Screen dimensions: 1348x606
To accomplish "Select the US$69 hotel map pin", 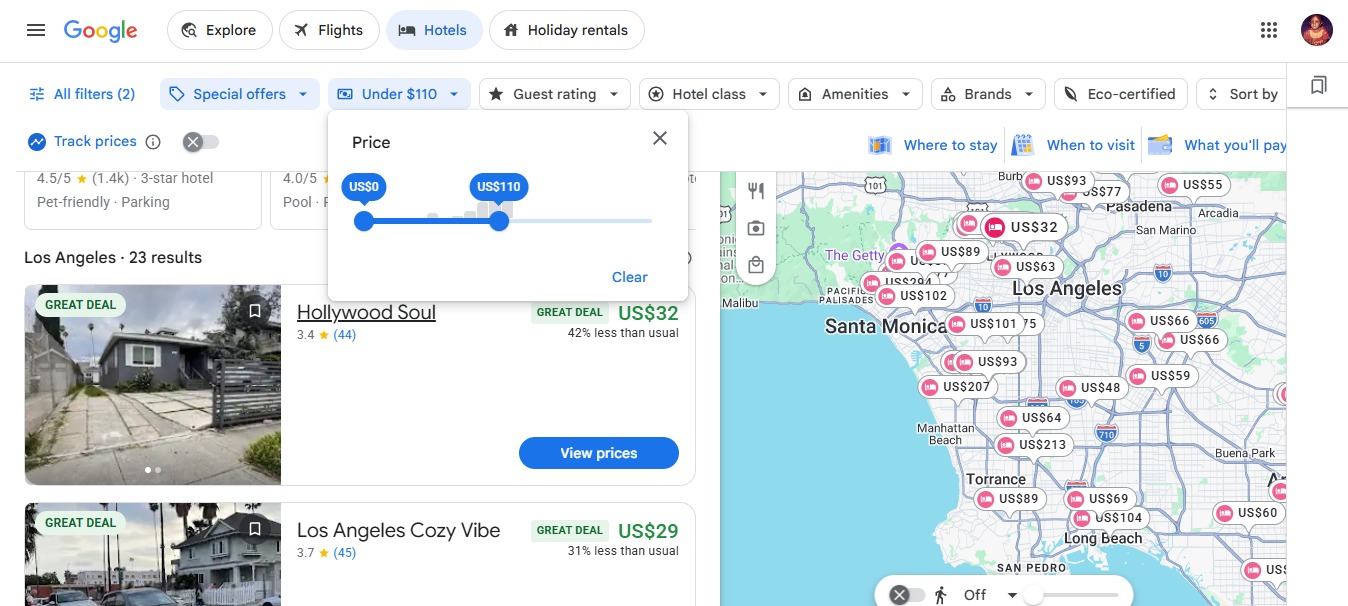I will [1098, 498].
